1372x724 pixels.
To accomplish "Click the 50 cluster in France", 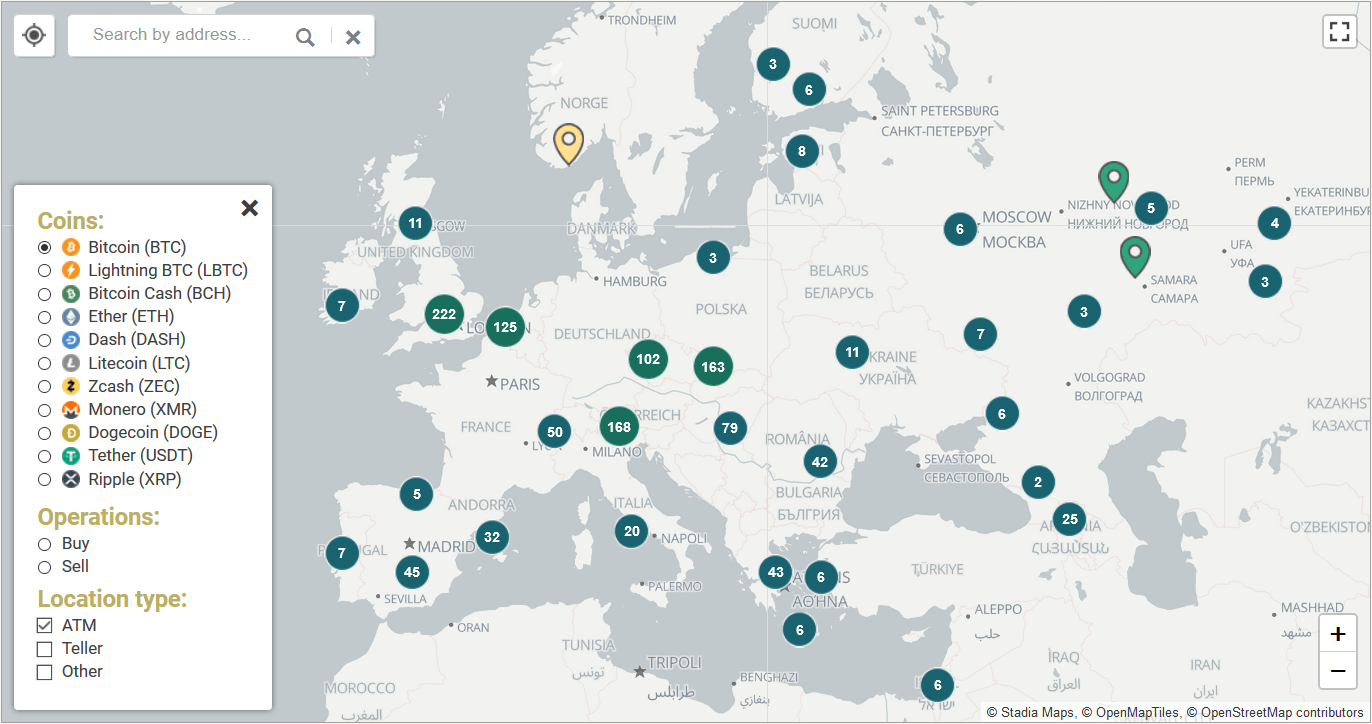I will pos(554,432).
